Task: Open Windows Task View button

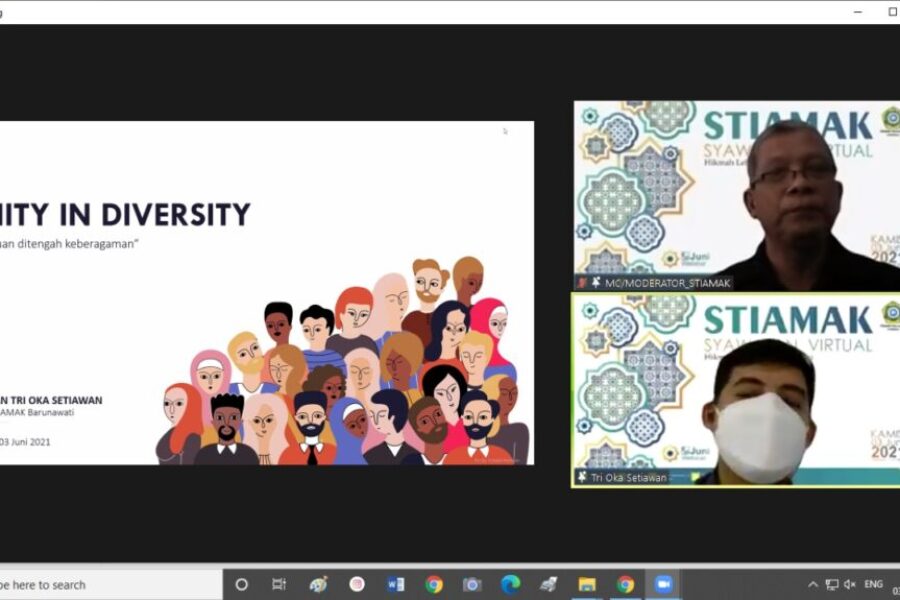Action: pos(279,584)
